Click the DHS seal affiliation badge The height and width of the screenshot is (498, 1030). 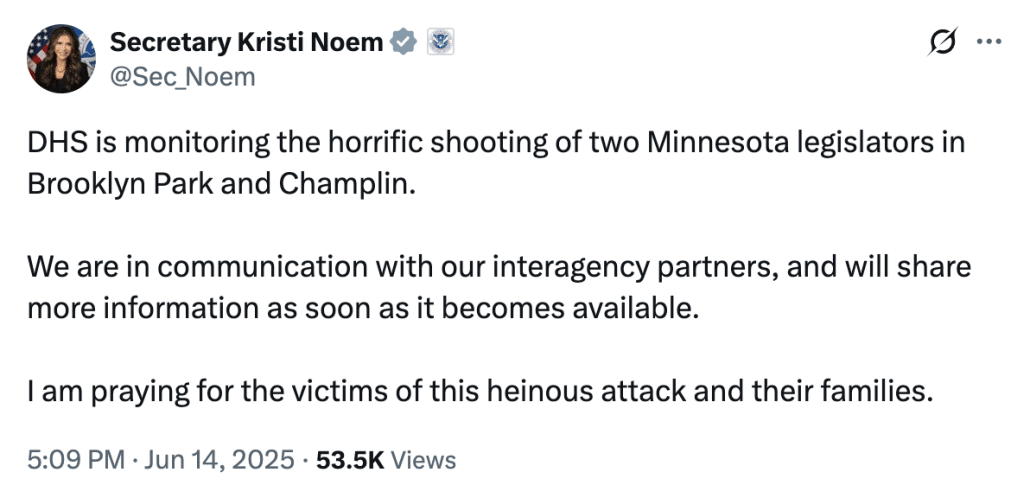coord(441,42)
